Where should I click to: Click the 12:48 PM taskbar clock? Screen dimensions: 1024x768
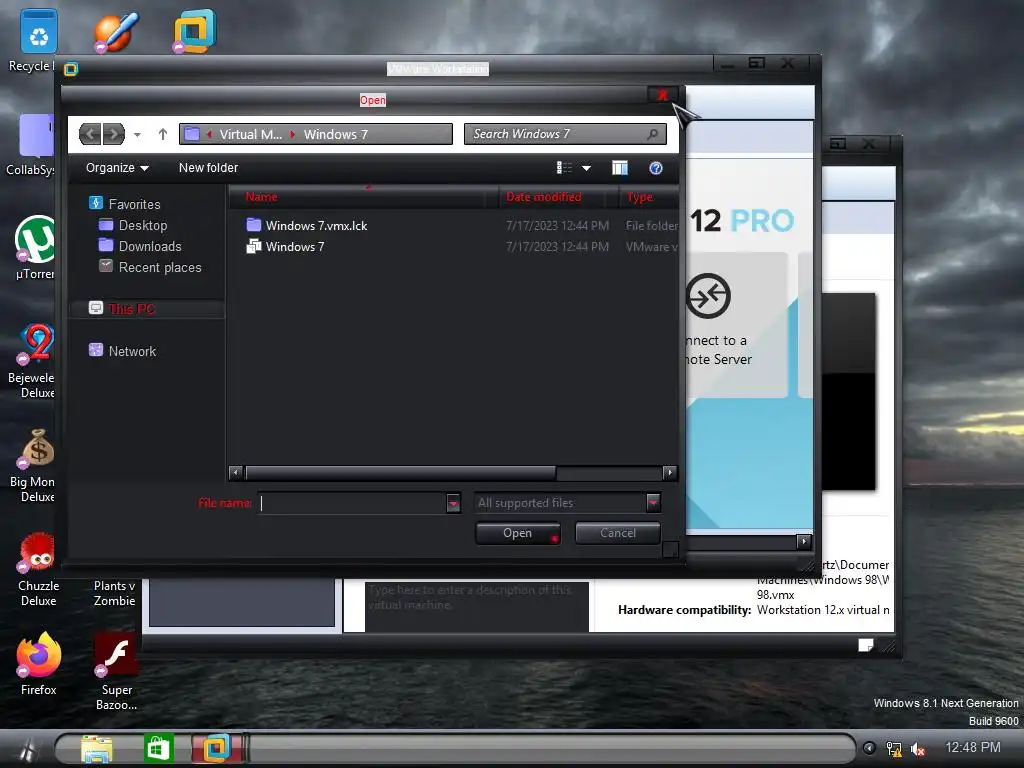(x=973, y=748)
